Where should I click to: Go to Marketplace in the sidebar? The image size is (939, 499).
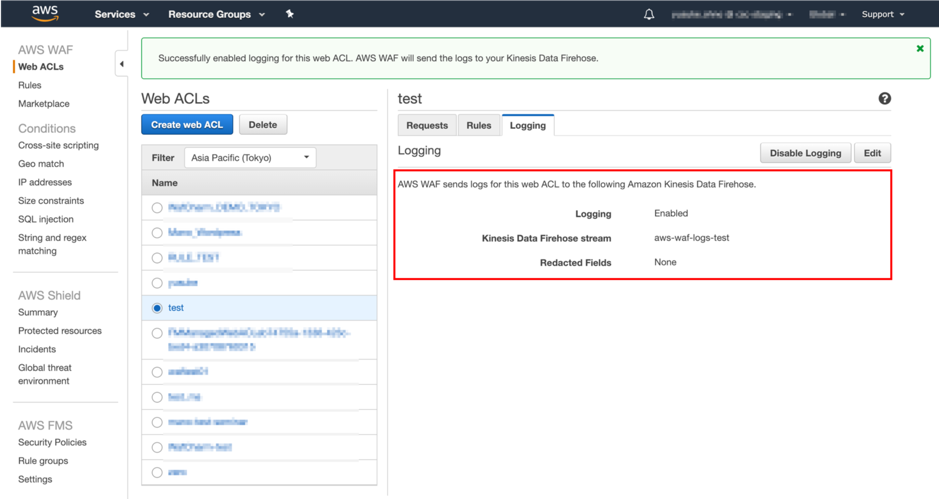click(x=44, y=104)
